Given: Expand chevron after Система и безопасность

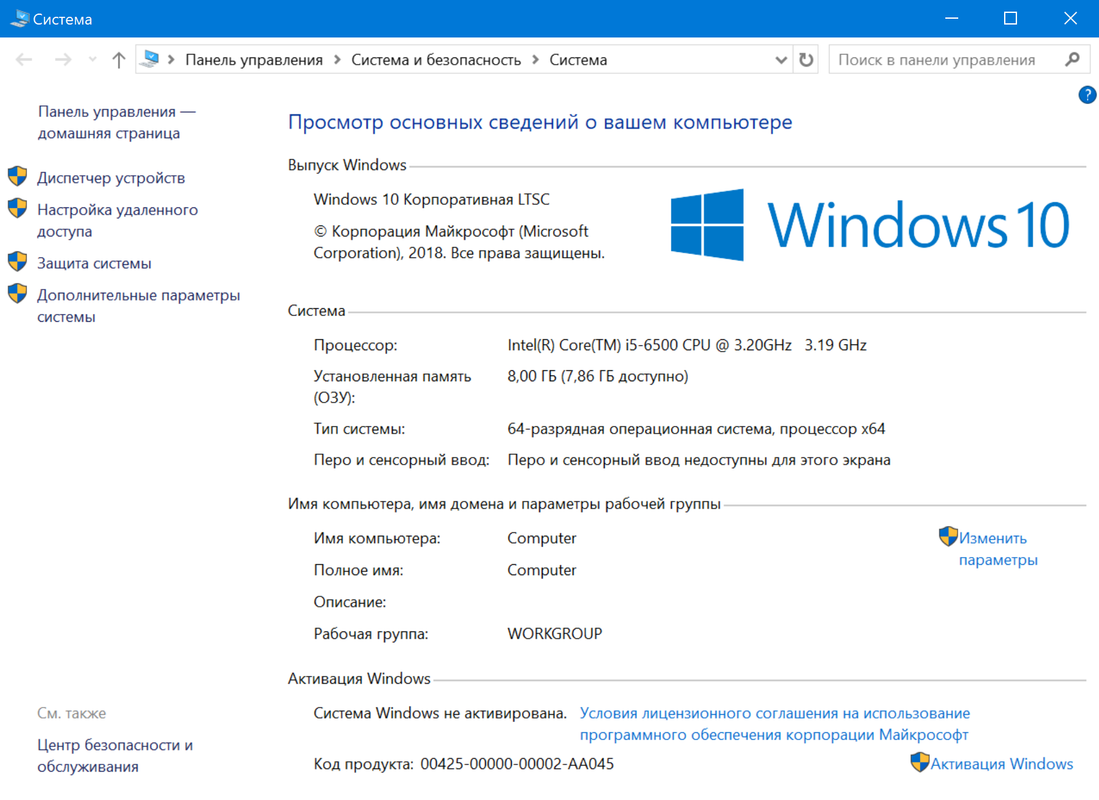Looking at the screenshot, I should click(535, 60).
